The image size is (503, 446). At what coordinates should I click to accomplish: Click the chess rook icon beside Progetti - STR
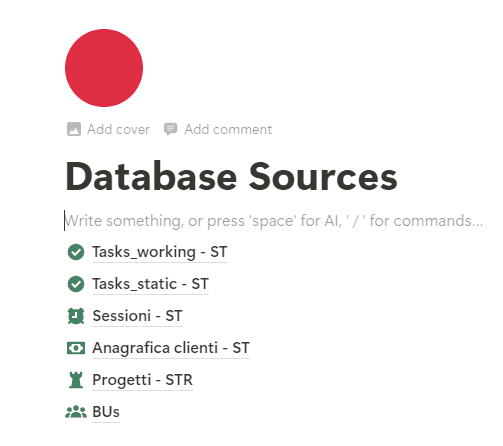tap(76, 380)
